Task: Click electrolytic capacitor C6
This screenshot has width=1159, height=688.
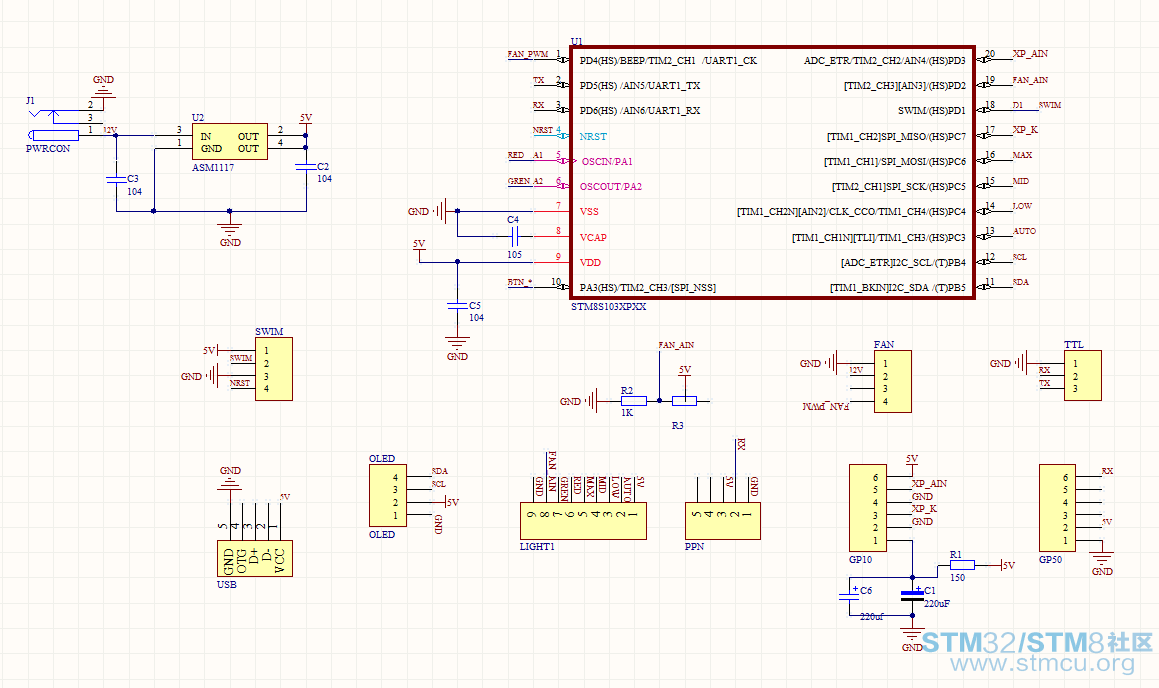Action: click(849, 595)
